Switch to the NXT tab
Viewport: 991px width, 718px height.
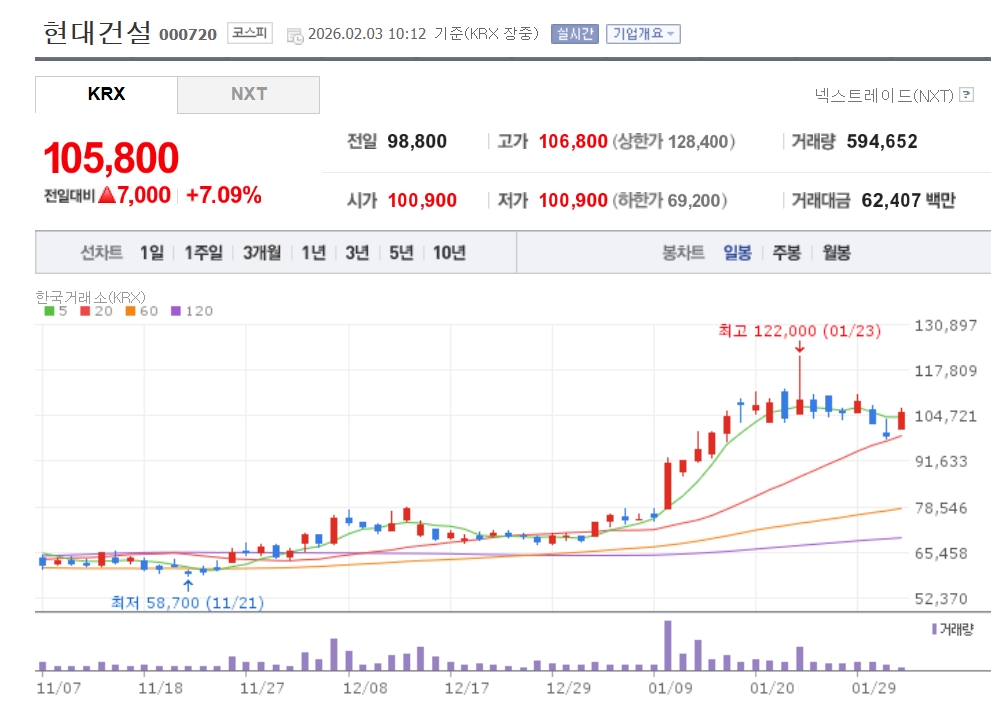[249, 94]
